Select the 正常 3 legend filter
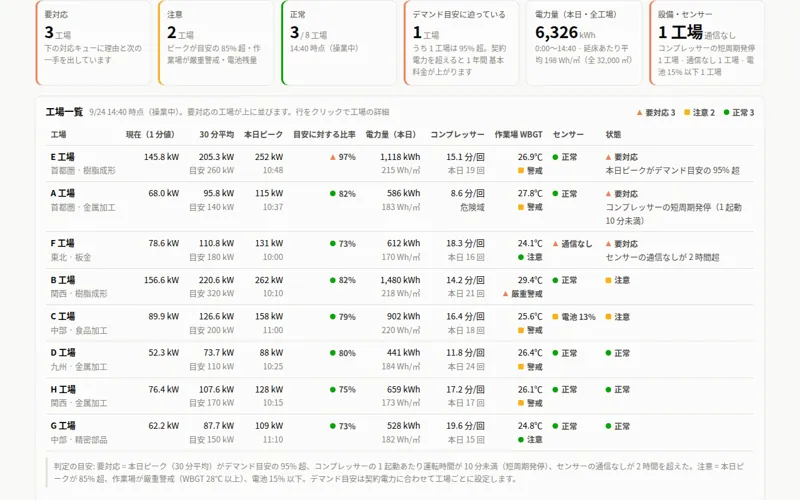 739,113
